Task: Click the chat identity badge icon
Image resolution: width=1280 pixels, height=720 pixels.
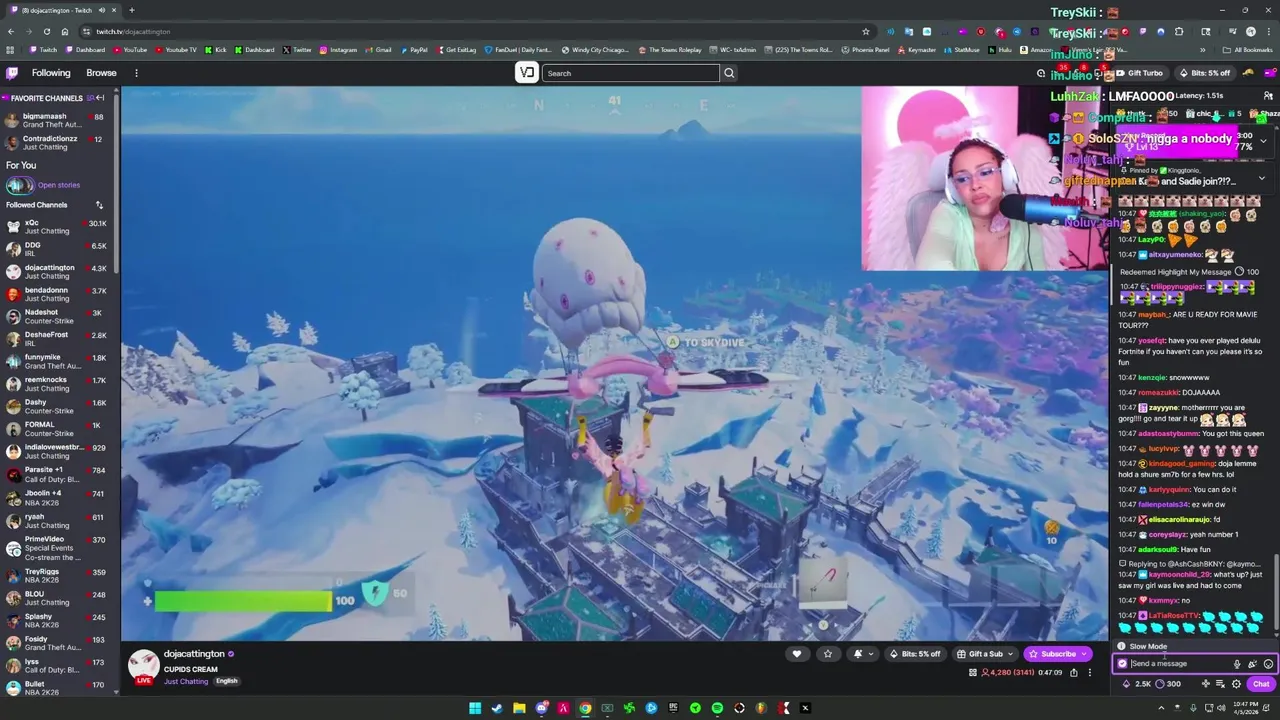Action: click(x=1122, y=664)
